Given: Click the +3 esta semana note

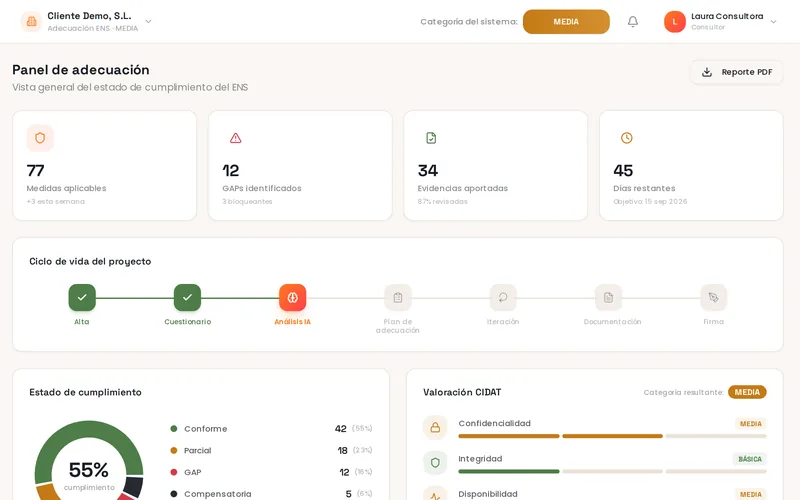Looking at the screenshot, I should [x=56, y=202].
